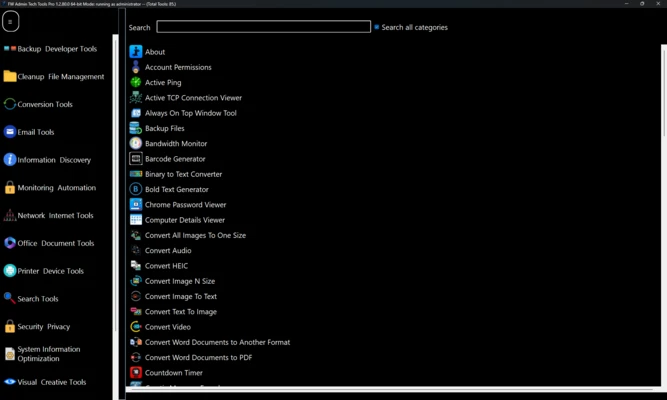The height and width of the screenshot is (400, 667).
Task: Click the Computer Details Viewer icon
Action: tap(136, 220)
